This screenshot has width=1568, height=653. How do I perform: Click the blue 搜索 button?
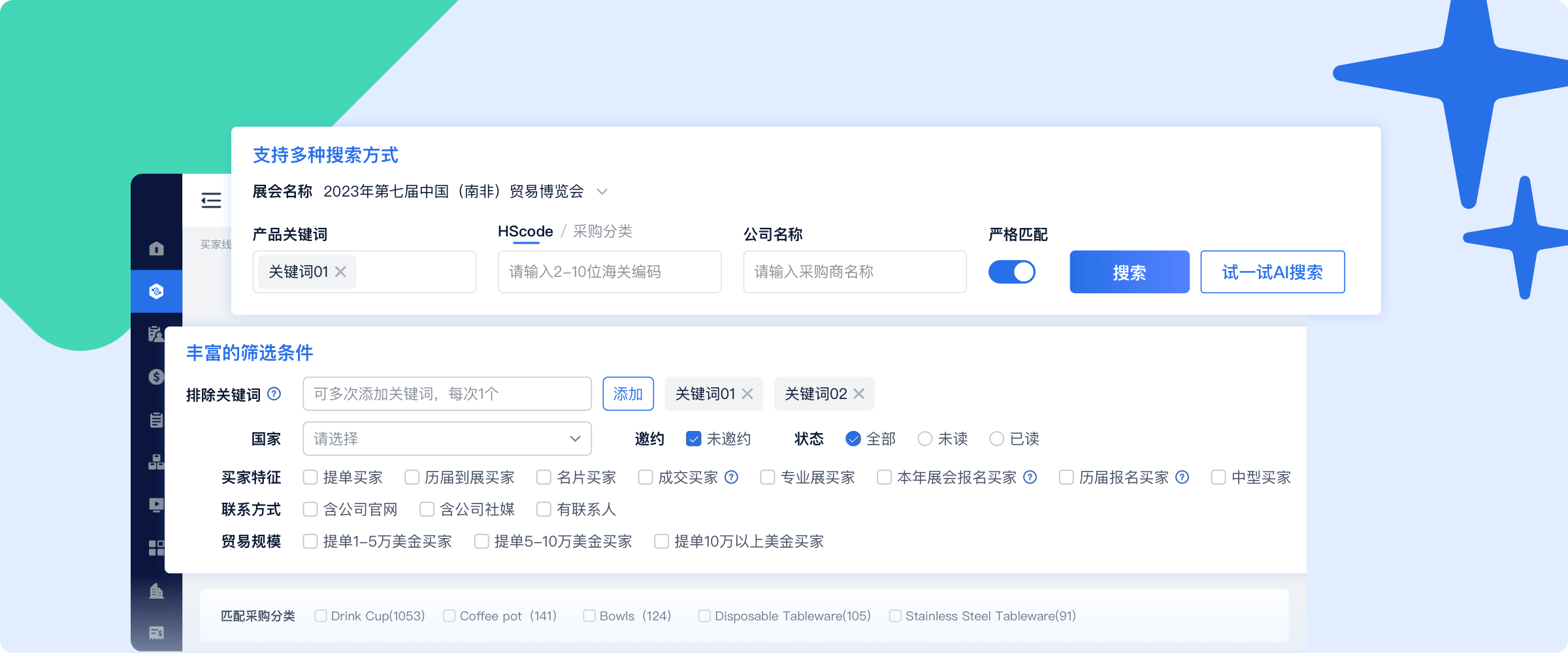tap(1129, 272)
